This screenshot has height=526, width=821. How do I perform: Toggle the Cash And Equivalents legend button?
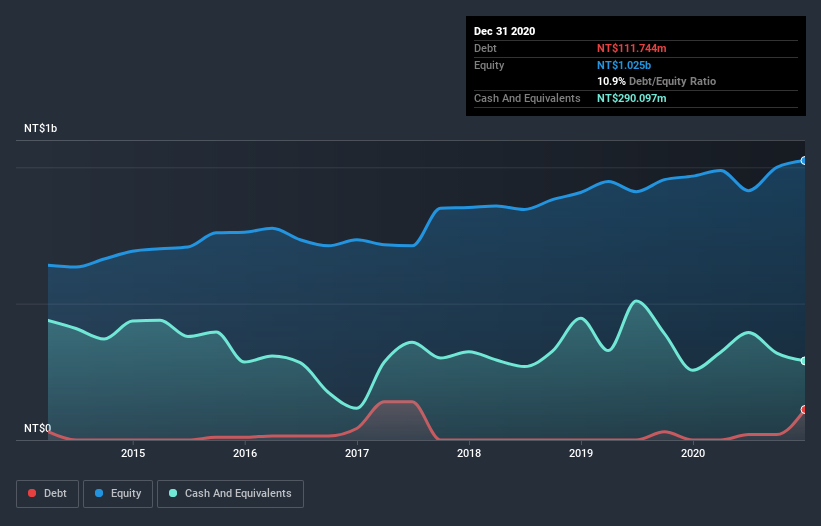click(230, 494)
